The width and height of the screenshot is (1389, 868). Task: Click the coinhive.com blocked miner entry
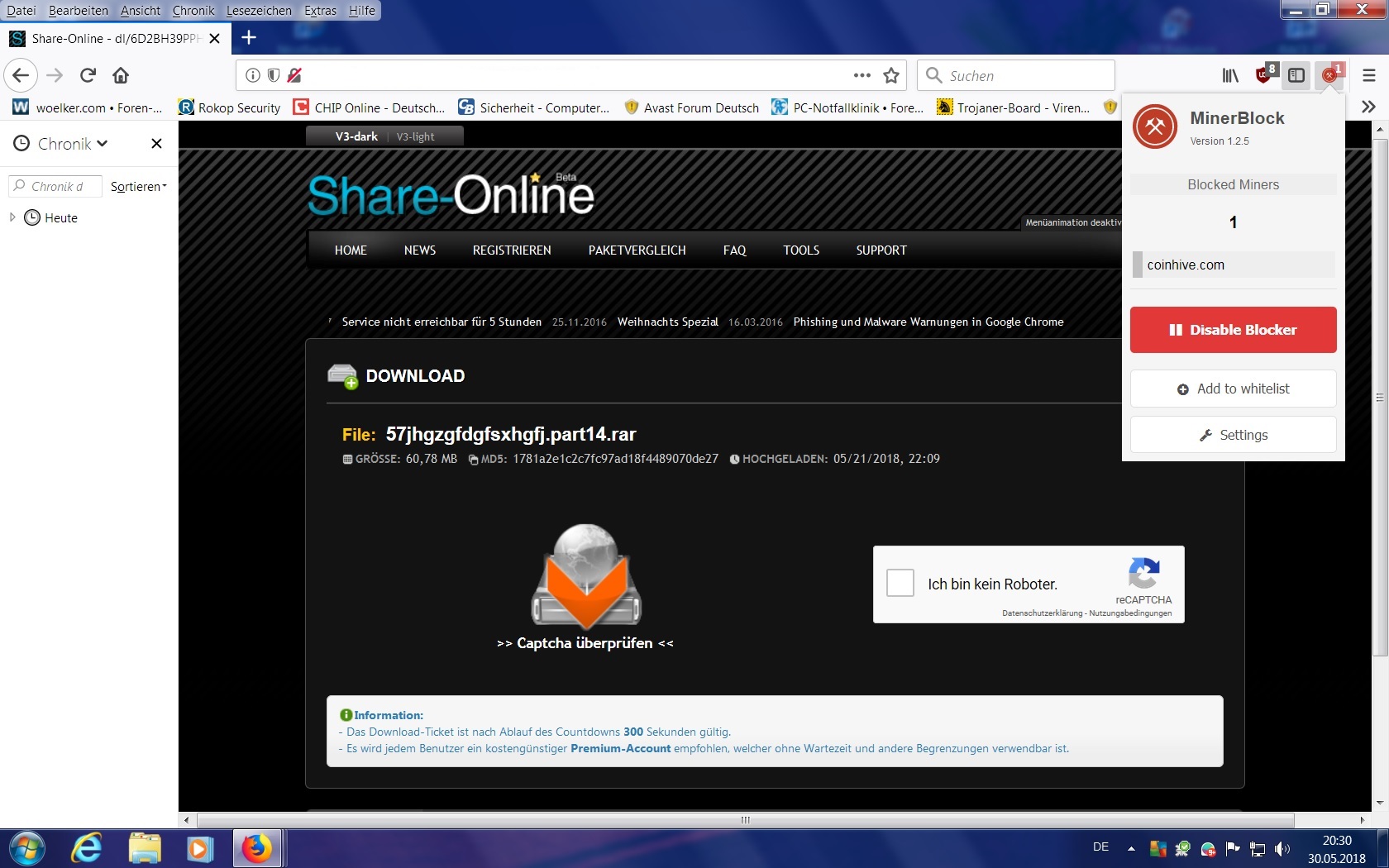pyautogui.click(x=1233, y=265)
